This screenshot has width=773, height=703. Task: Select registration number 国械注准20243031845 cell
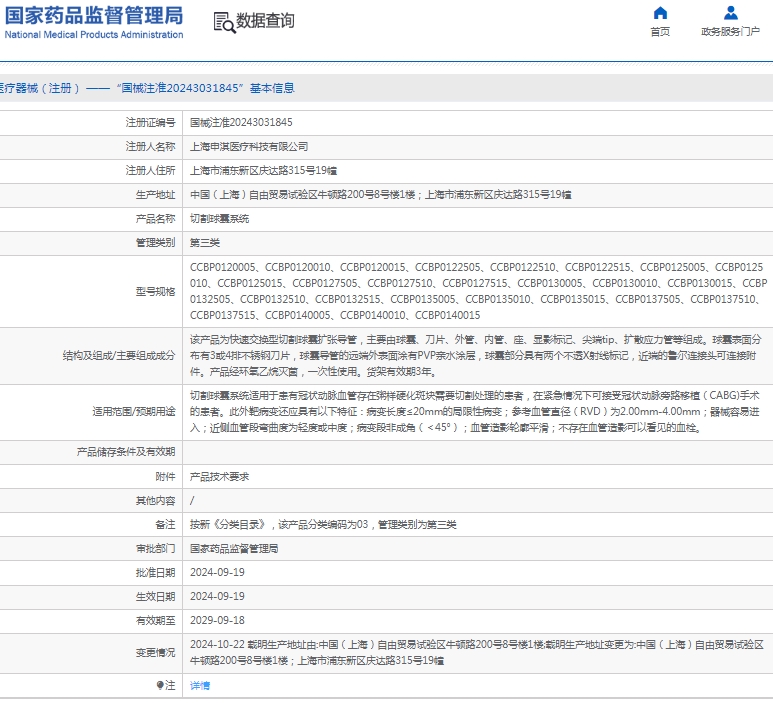pos(241,122)
